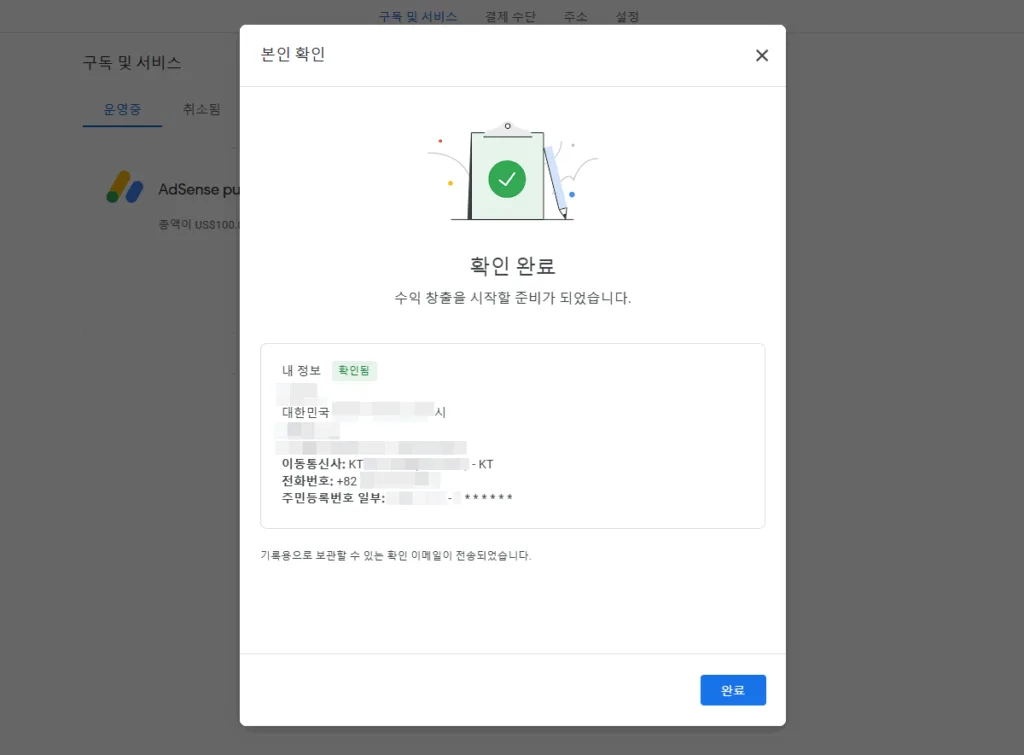The height and width of the screenshot is (755, 1024).
Task: Click the pencil illustration beside the clipboard
Action: point(555,182)
